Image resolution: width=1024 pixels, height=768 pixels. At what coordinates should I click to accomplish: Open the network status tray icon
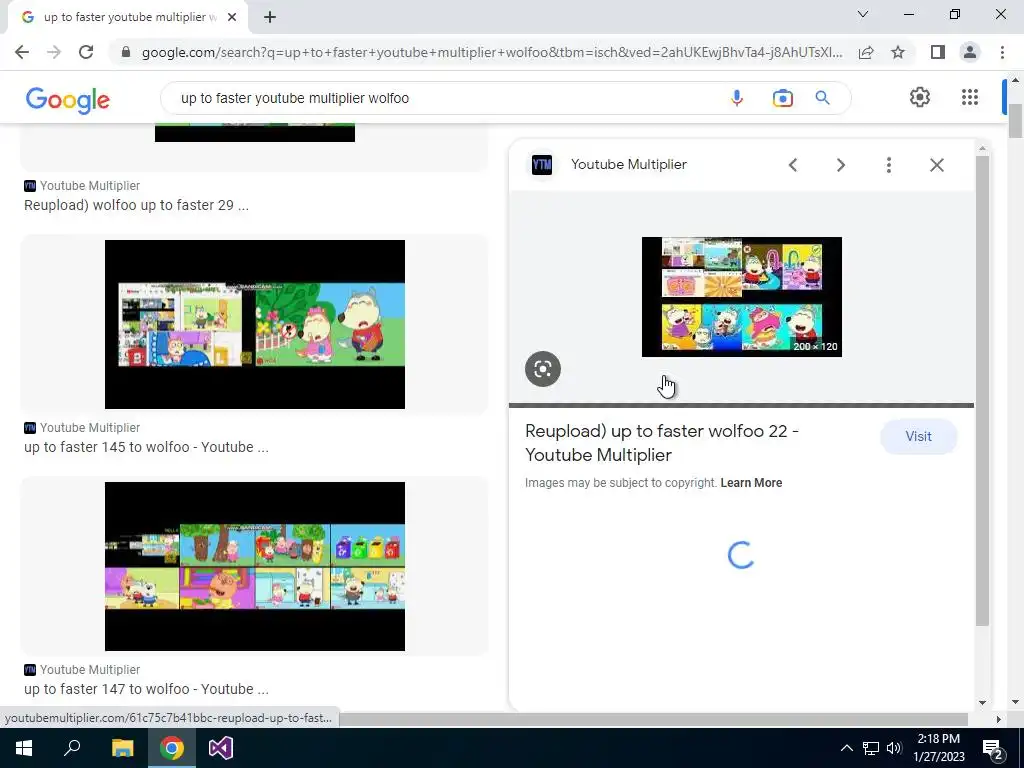871,748
